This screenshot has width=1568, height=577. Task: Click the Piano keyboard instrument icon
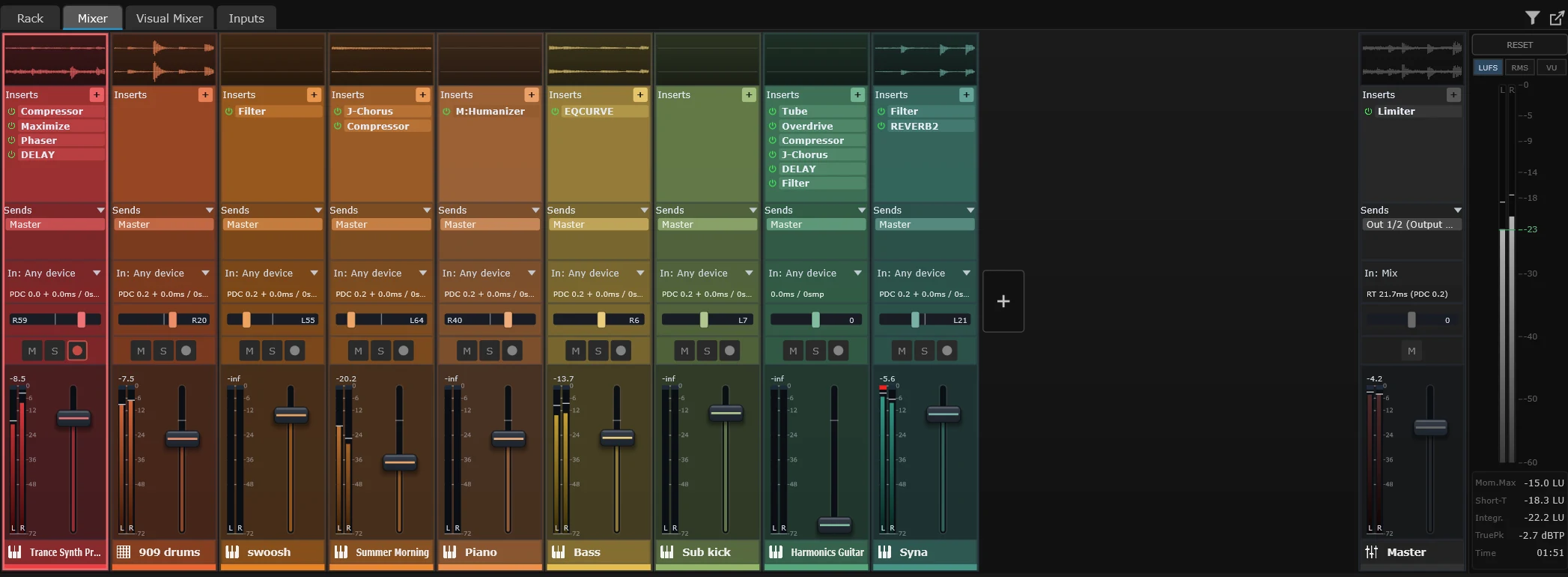(449, 552)
